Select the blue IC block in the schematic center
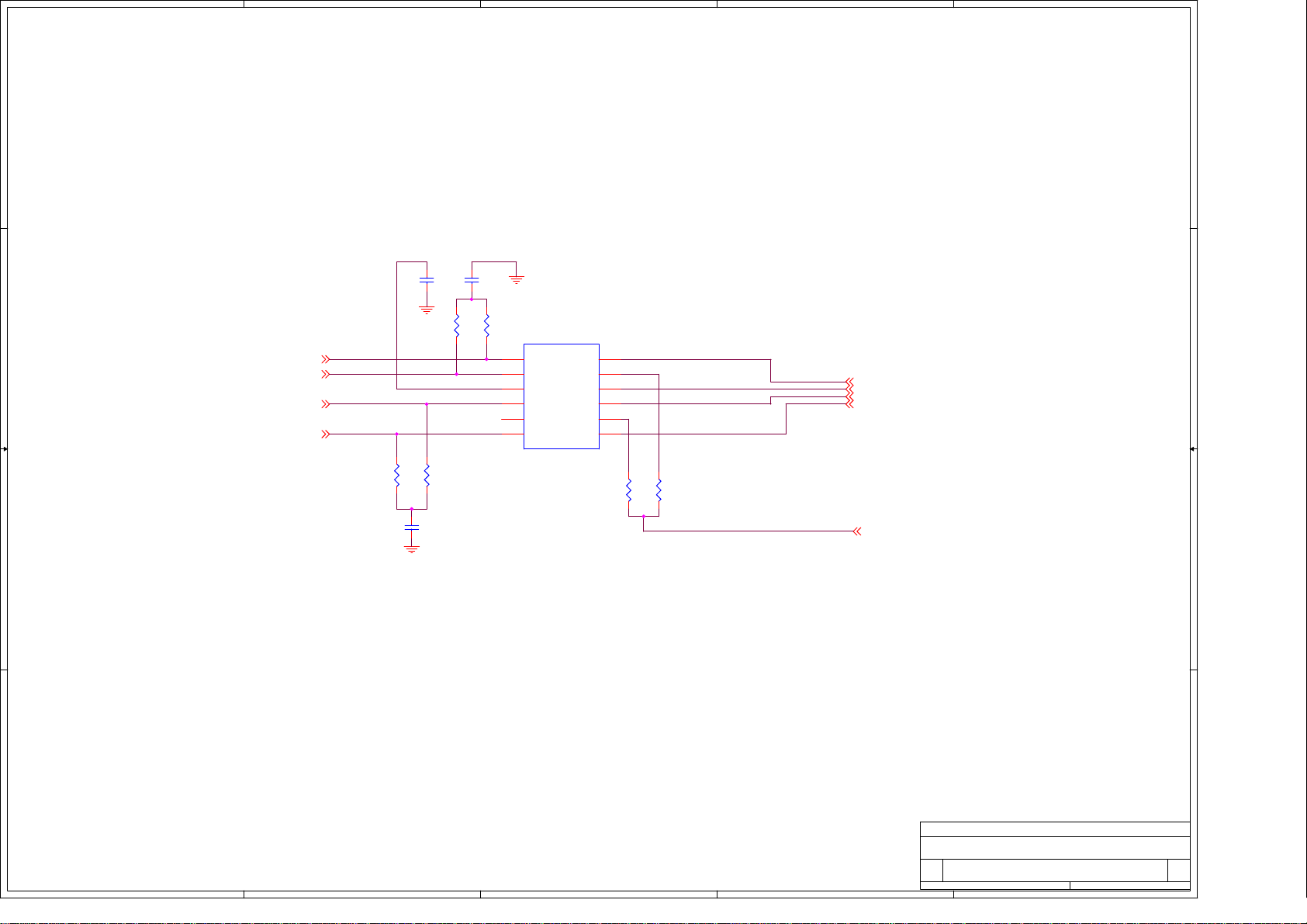Viewport: 1307px width, 924px height. pos(562,396)
